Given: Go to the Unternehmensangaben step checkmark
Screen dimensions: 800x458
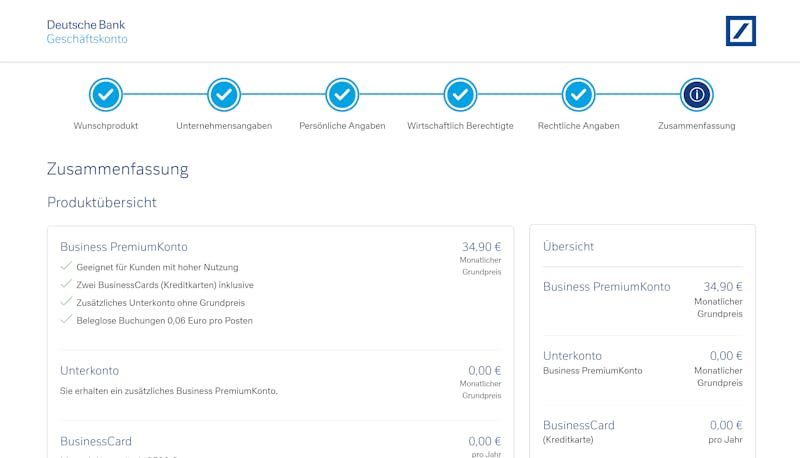Looking at the screenshot, I should click(x=224, y=95).
